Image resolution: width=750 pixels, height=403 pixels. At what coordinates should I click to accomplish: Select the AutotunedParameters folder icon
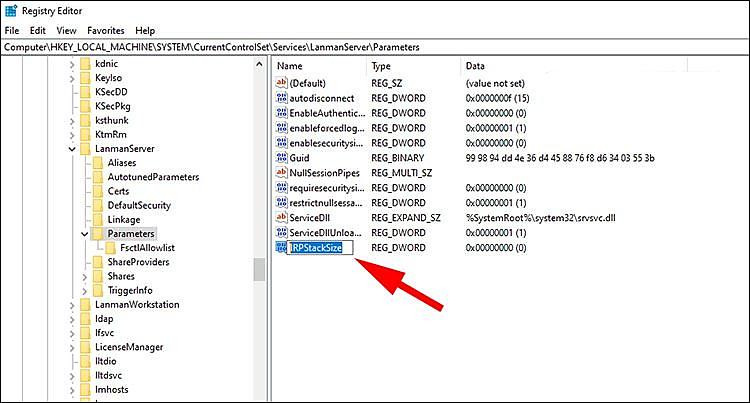click(98, 177)
